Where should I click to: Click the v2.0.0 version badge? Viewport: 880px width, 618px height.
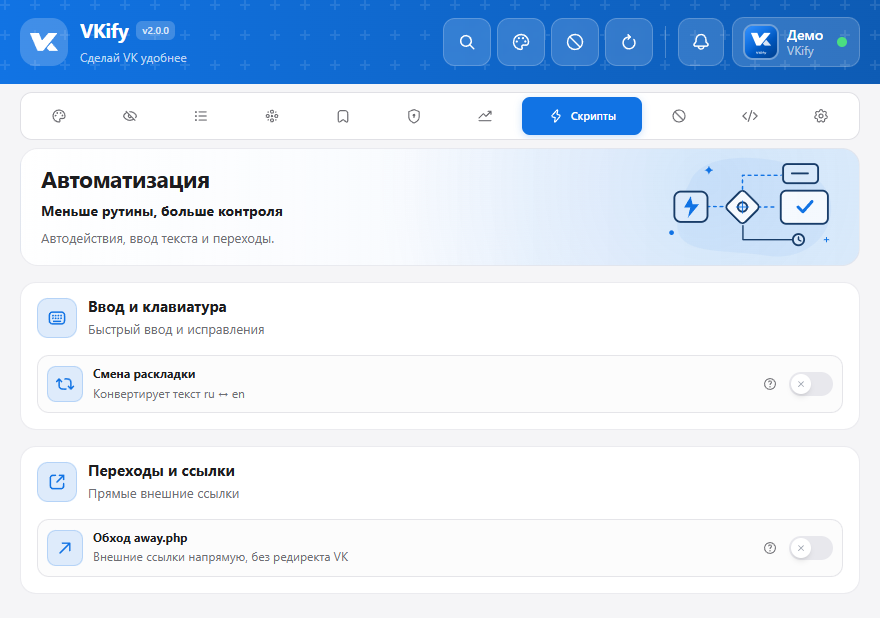click(x=155, y=31)
